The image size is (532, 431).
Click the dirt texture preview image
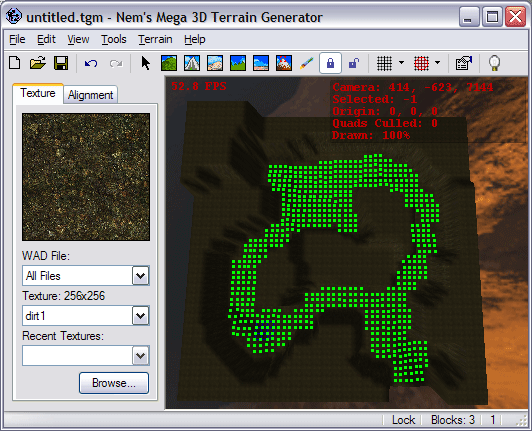click(x=86, y=177)
